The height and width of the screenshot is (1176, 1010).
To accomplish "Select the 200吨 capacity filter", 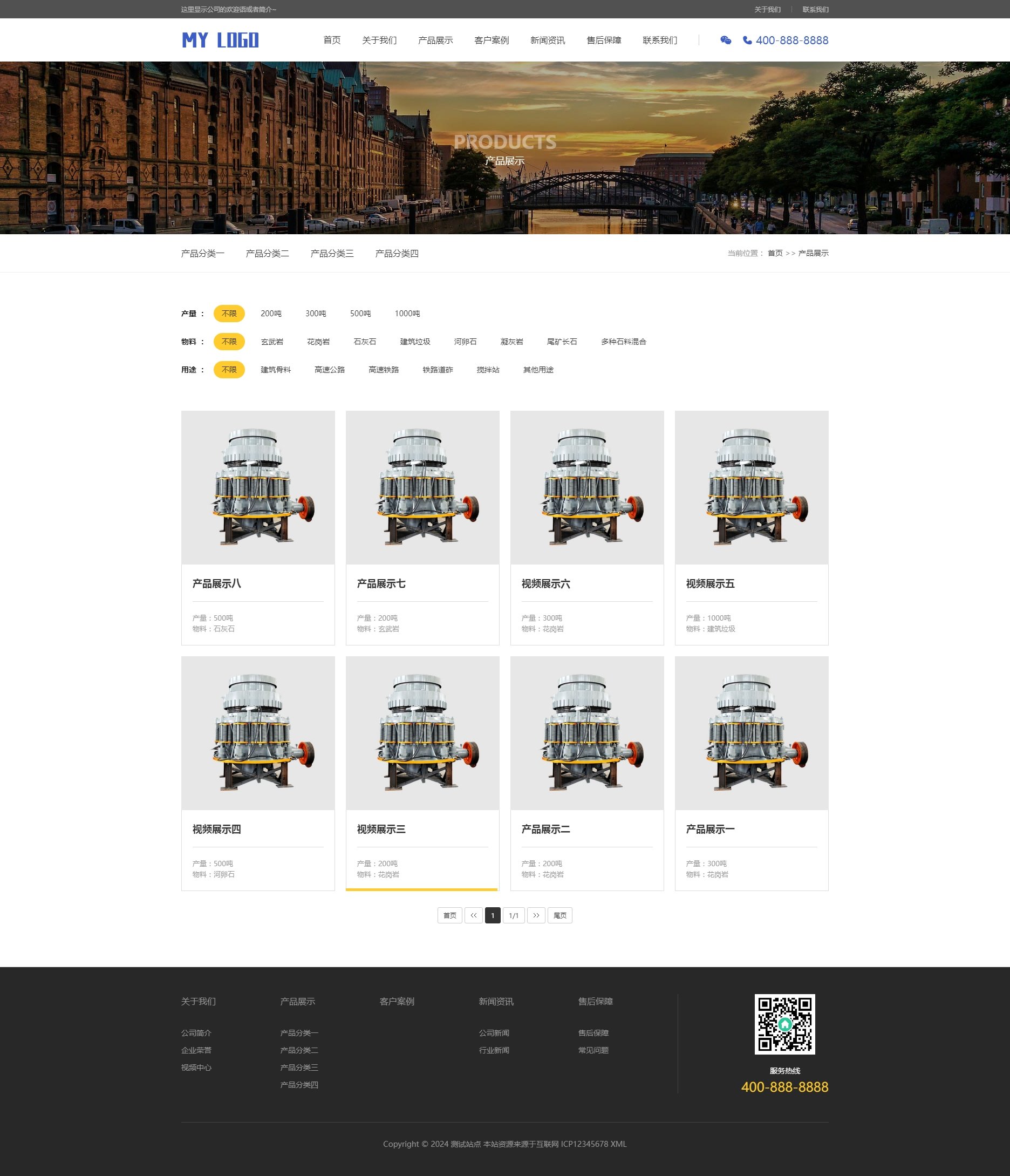I will click(271, 314).
